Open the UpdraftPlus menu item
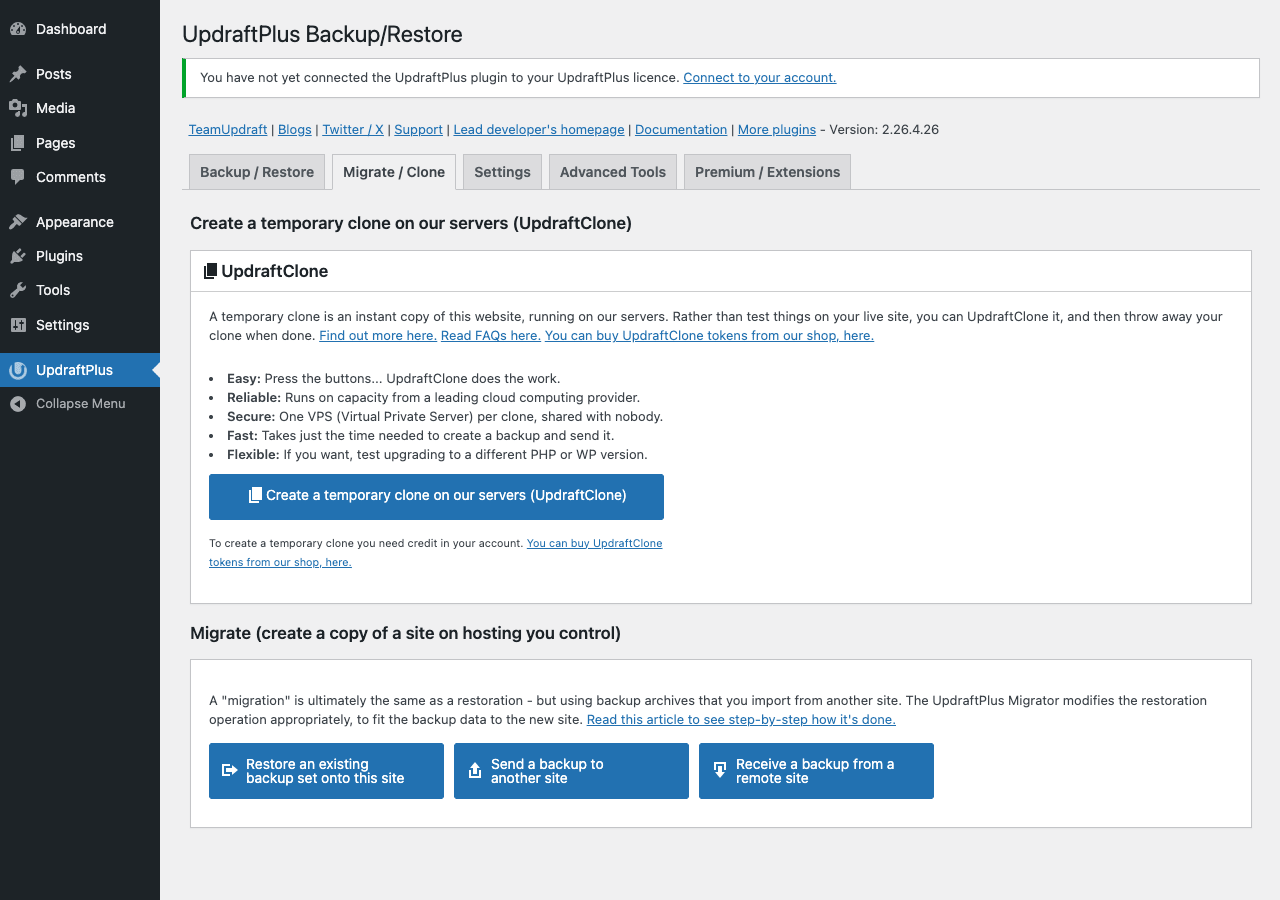This screenshot has height=900, width=1280. click(80, 370)
